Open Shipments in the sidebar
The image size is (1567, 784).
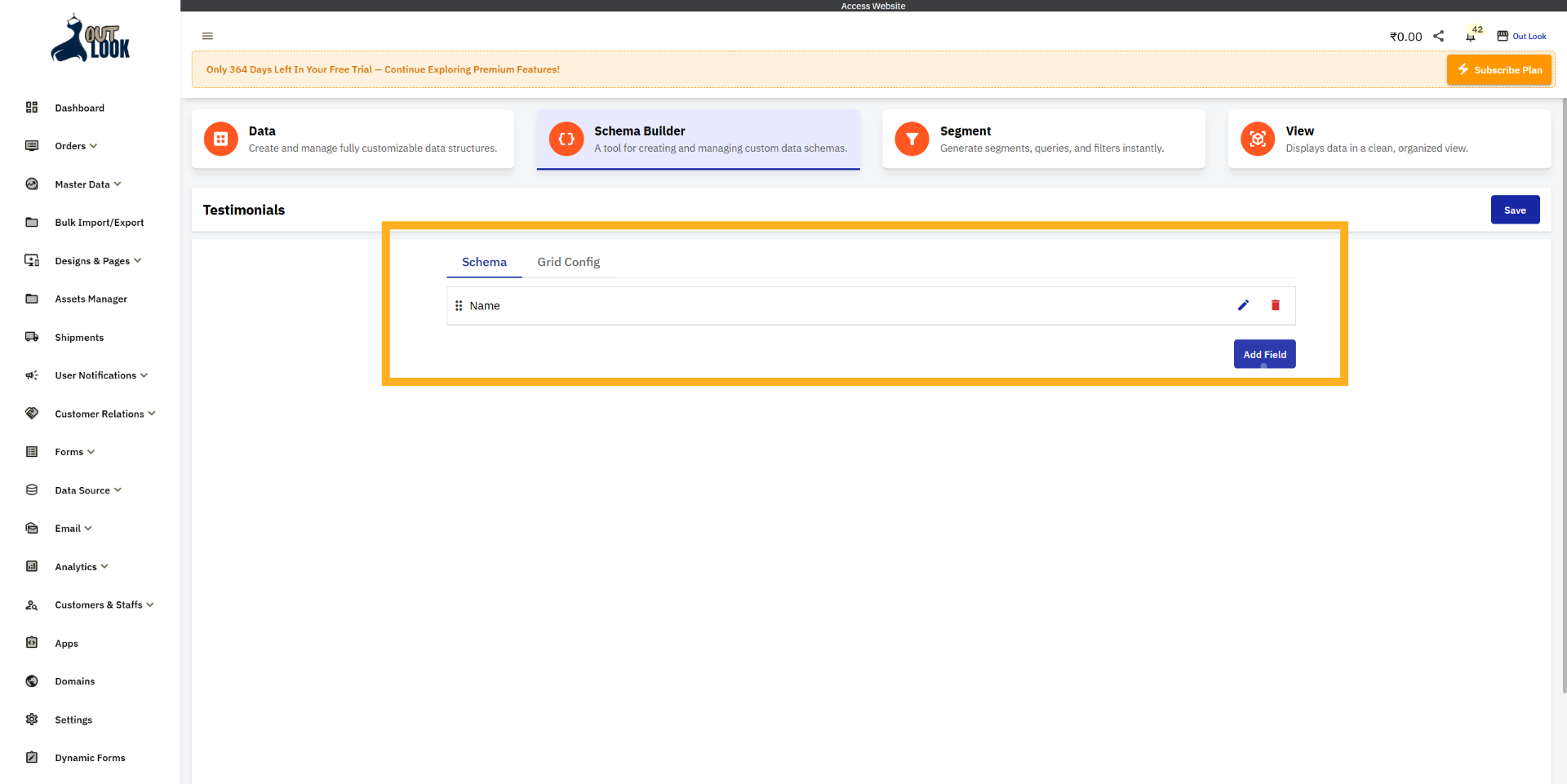(79, 338)
